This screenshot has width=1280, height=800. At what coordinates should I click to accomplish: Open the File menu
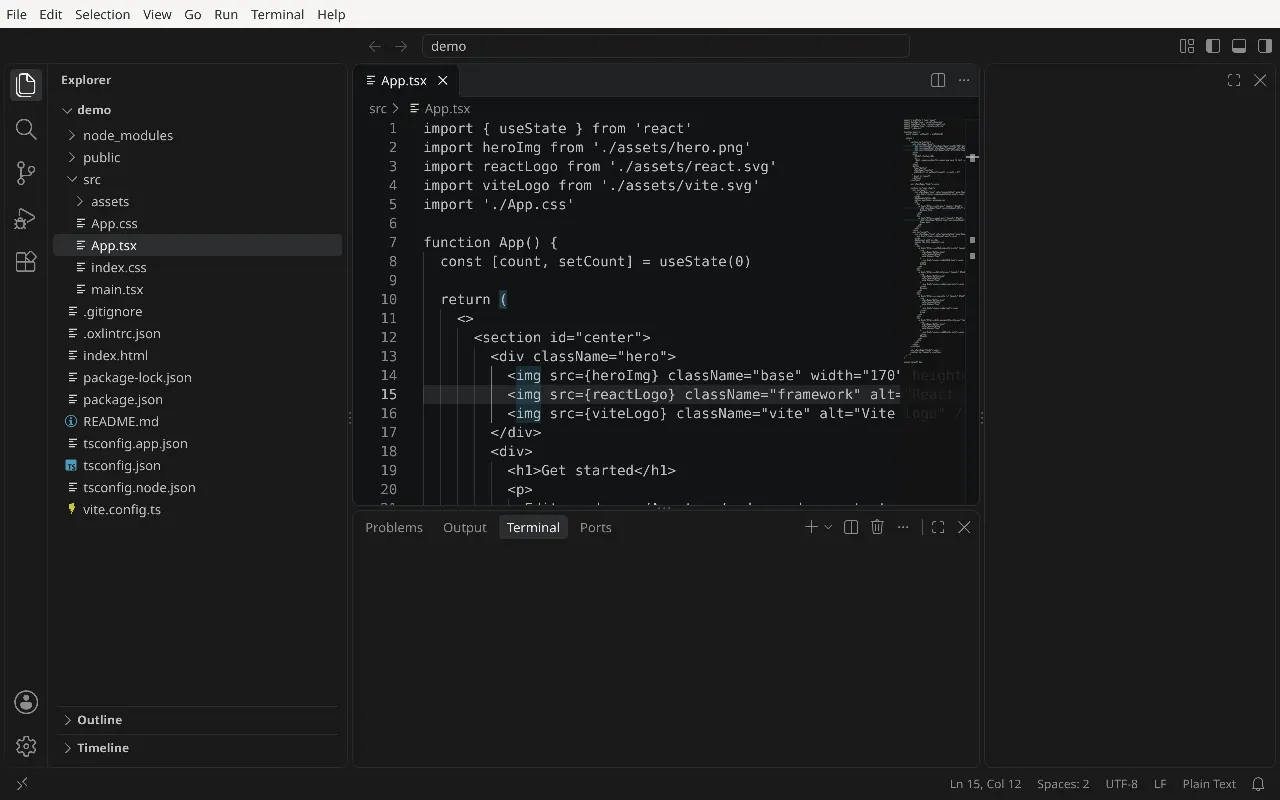pos(17,14)
